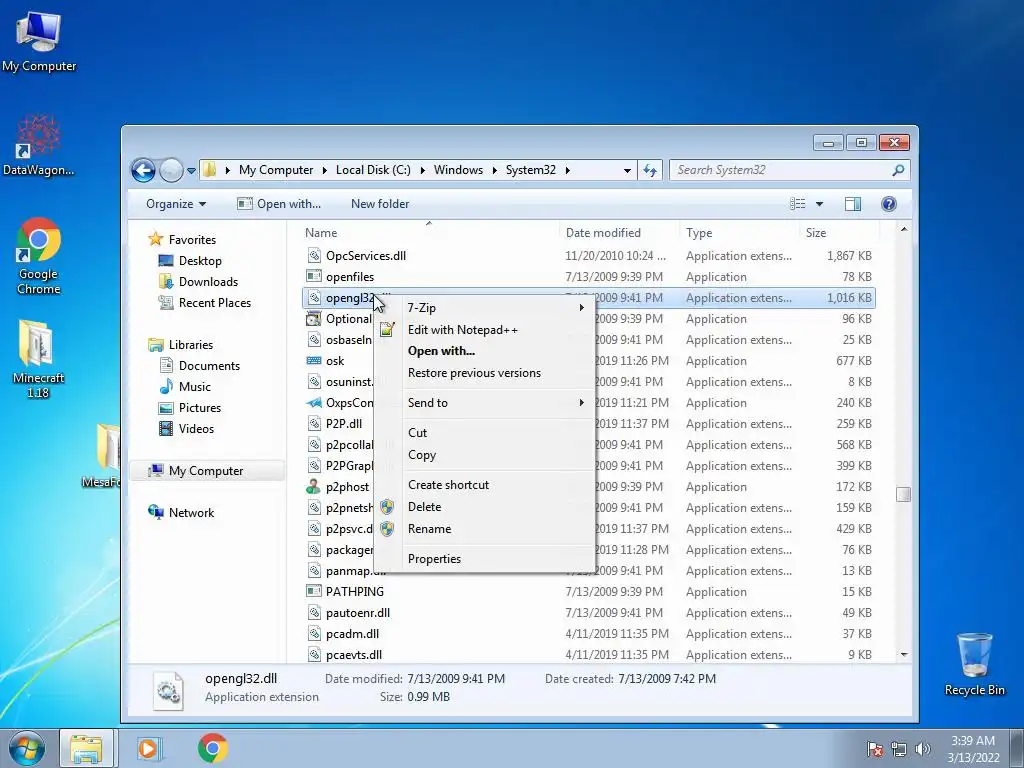
Task: Go back with the Explorer back arrow
Action: [143, 170]
